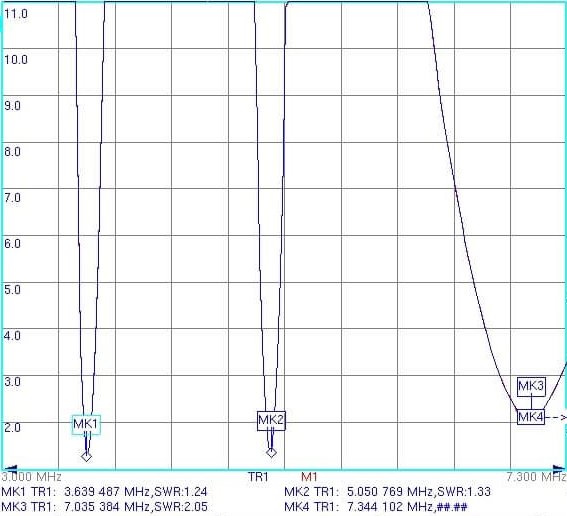The image size is (567, 516).
Task: Click the MK3 readout 7.035 384 MHz, SWR:2.05
Action: tap(104, 507)
